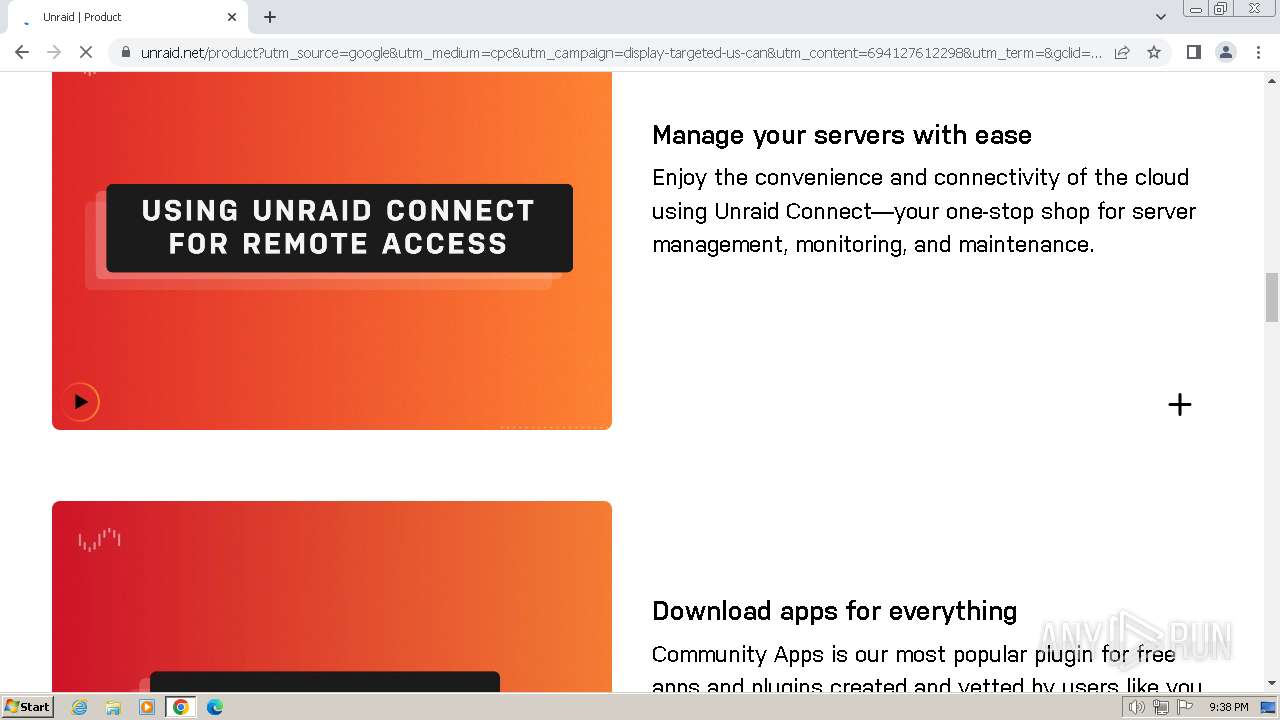Focus the unraid.net address bar
Image resolution: width=1280 pixels, height=720 pixels.
620,53
